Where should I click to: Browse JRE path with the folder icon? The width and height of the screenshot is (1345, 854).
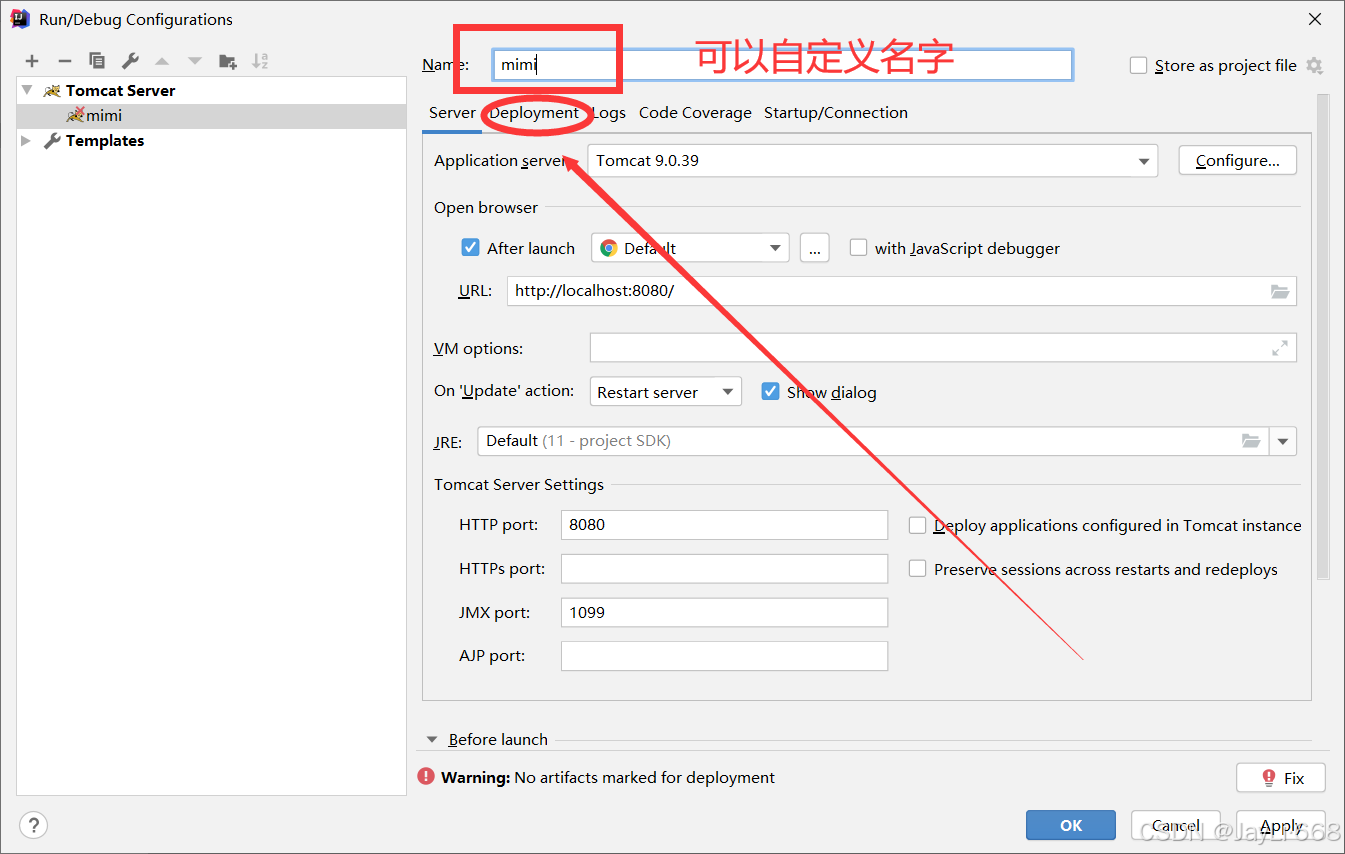(1251, 441)
